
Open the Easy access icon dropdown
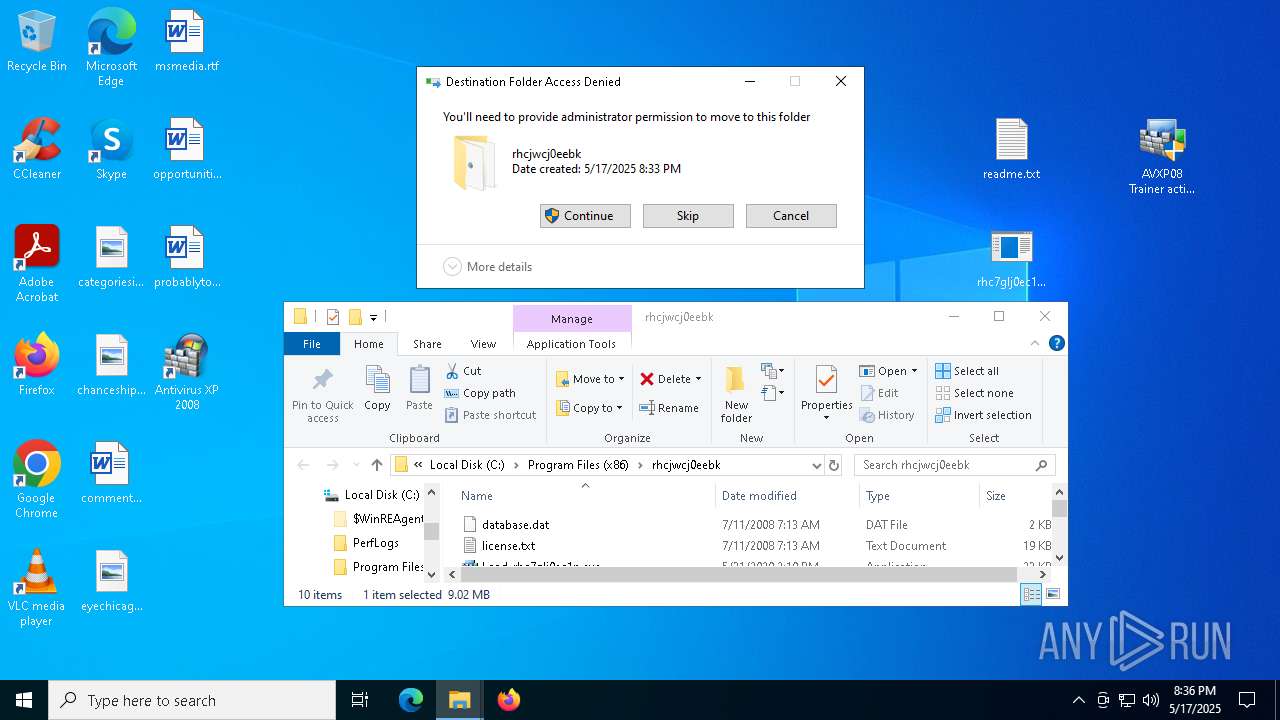point(772,393)
